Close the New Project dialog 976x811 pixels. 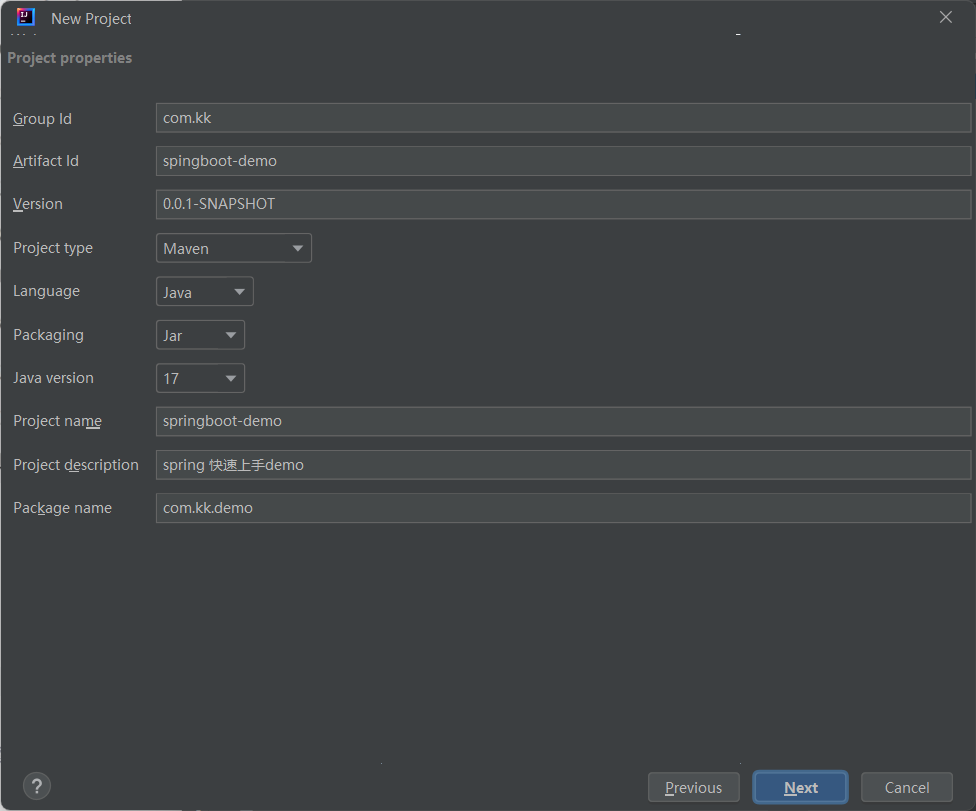[946, 17]
